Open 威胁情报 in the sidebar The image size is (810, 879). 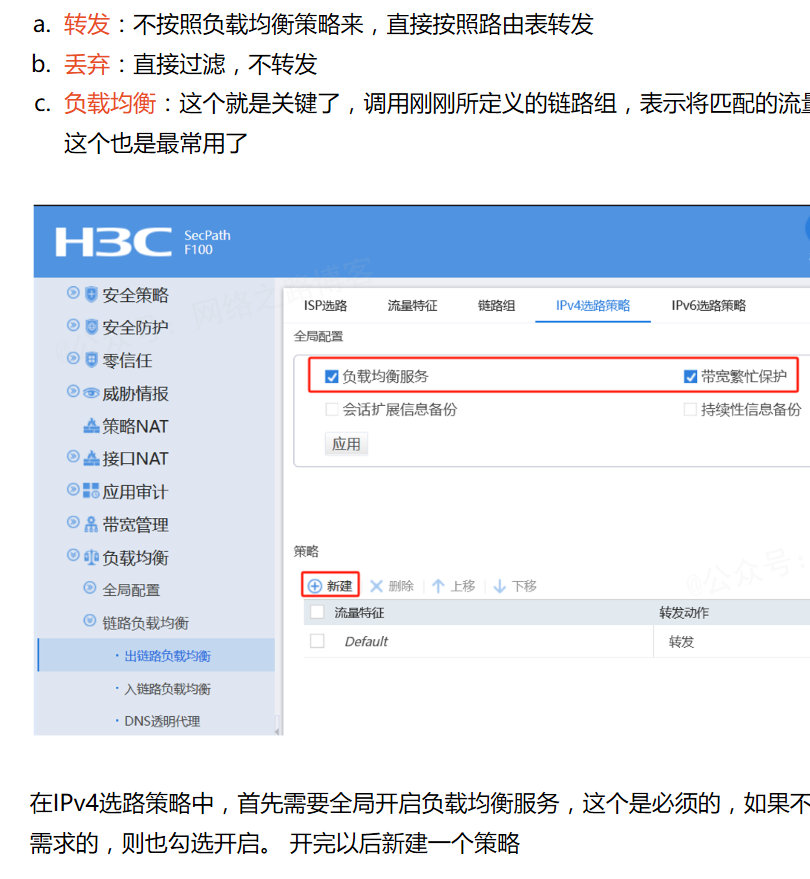pos(135,394)
